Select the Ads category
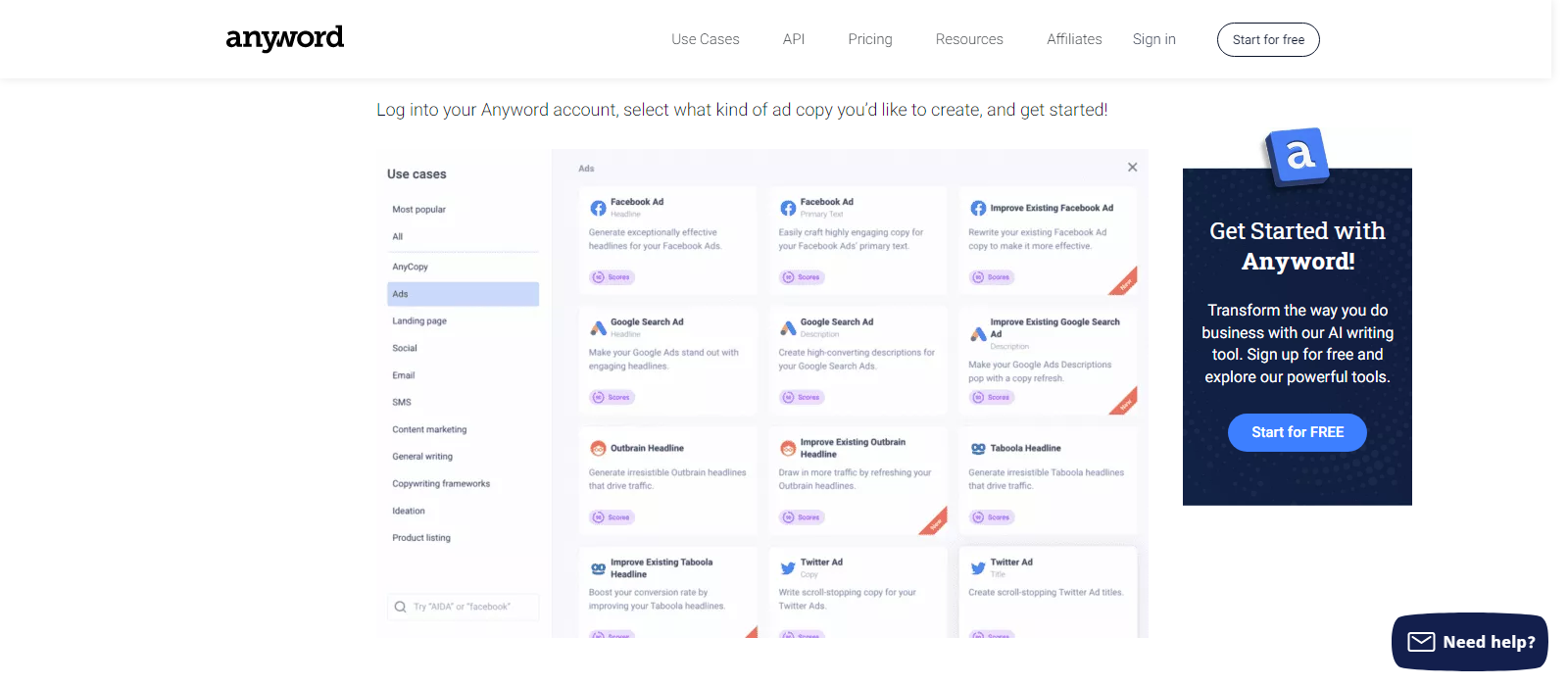 coord(463,294)
